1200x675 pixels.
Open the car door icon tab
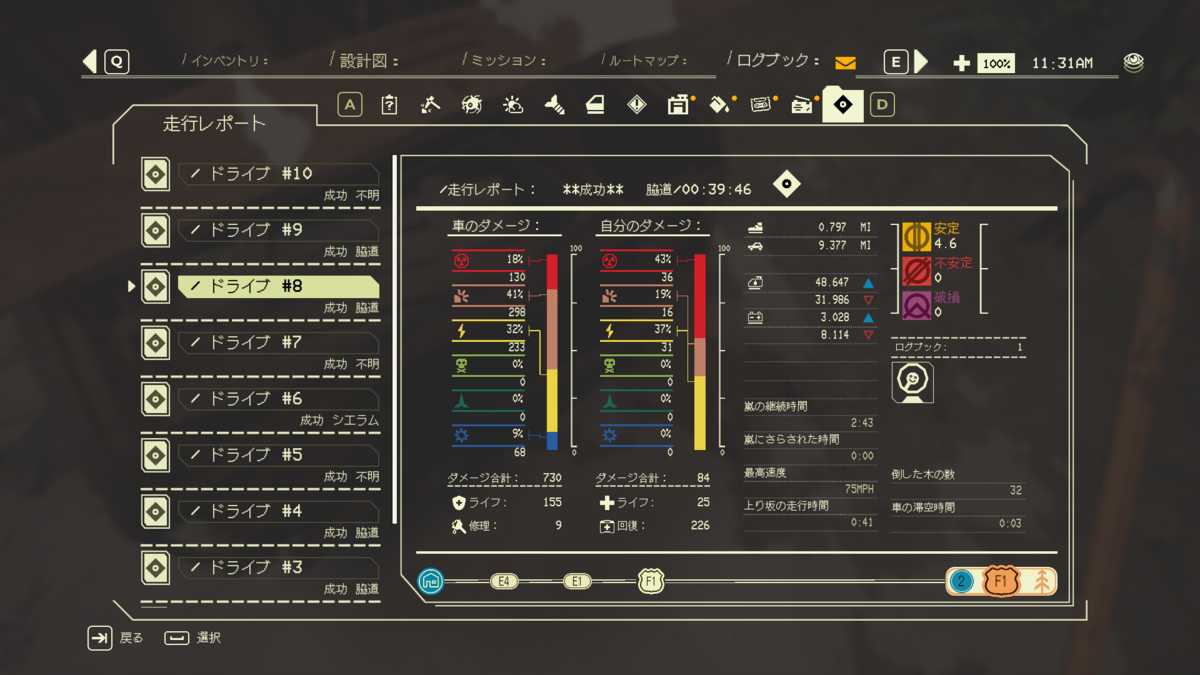(595, 104)
